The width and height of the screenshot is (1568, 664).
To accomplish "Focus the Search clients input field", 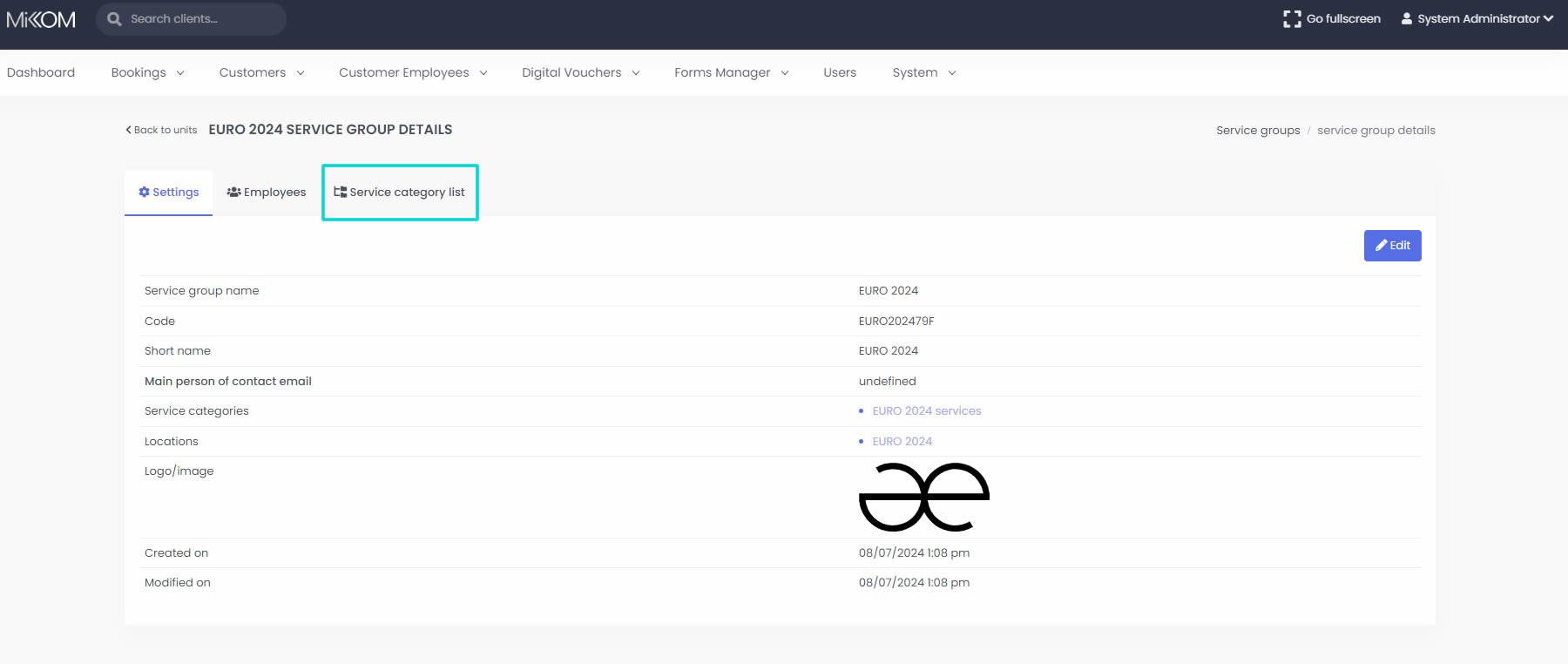I will tap(200, 19).
